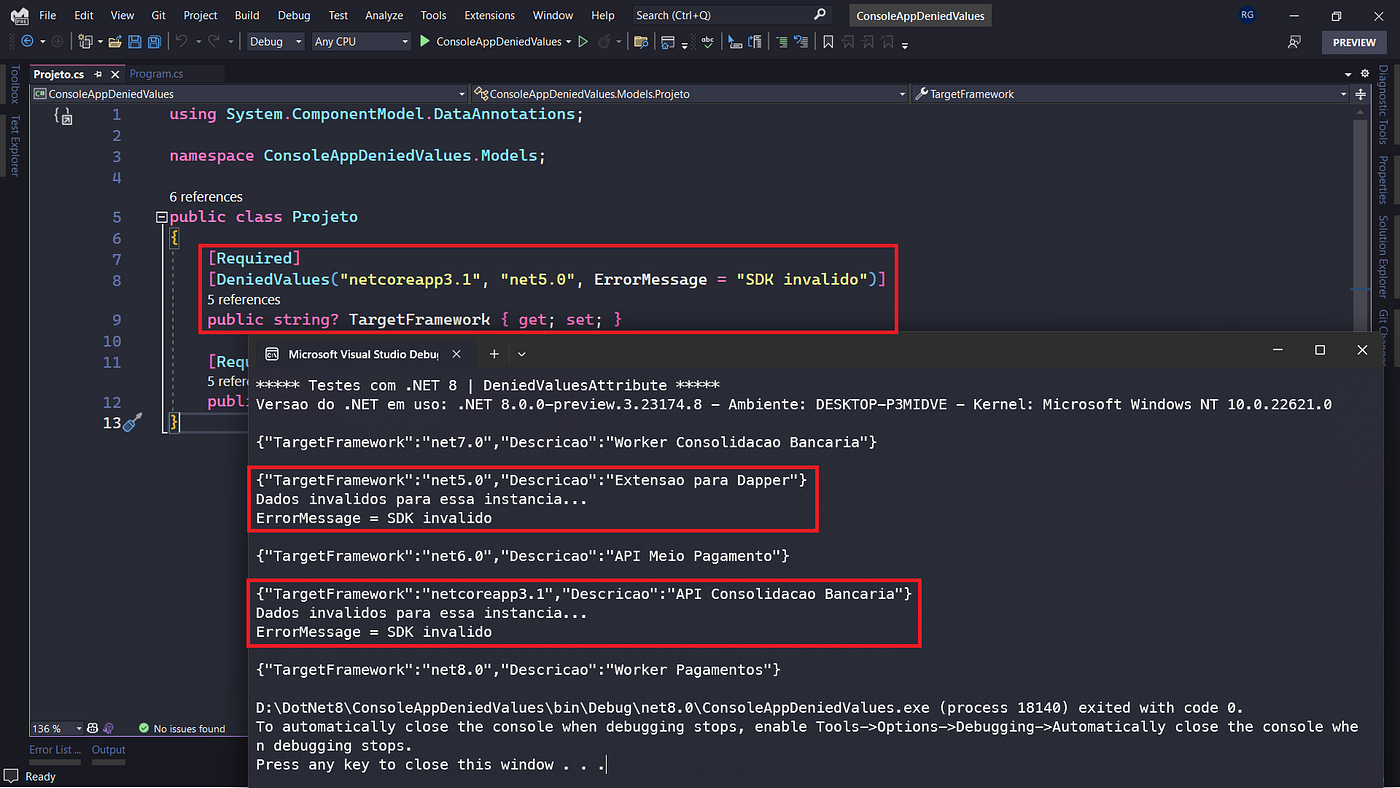1400x788 pixels.
Task: Expand Navigate Backward history dropdown arrow
Action: point(42,42)
